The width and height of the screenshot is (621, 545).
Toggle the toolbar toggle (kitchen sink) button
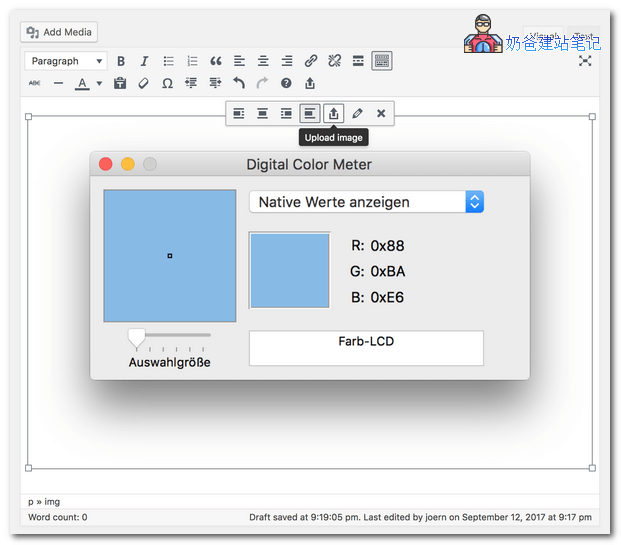coord(382,61)
